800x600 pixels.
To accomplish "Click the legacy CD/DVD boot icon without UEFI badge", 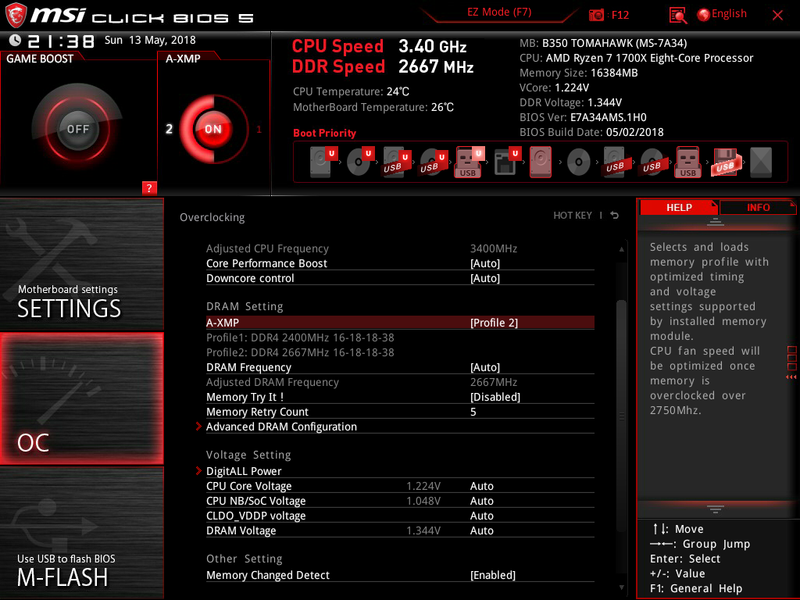I will click(x=579, y=162).
